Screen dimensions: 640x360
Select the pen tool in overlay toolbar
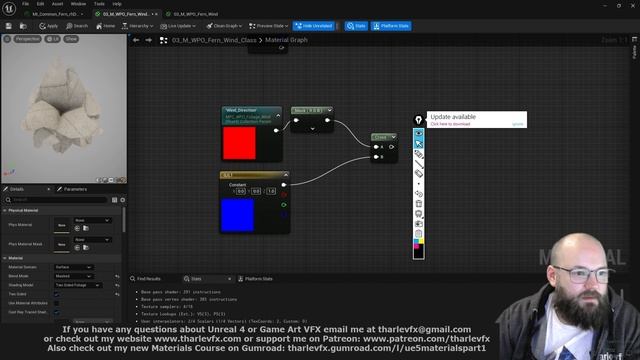tap(419, 154)
